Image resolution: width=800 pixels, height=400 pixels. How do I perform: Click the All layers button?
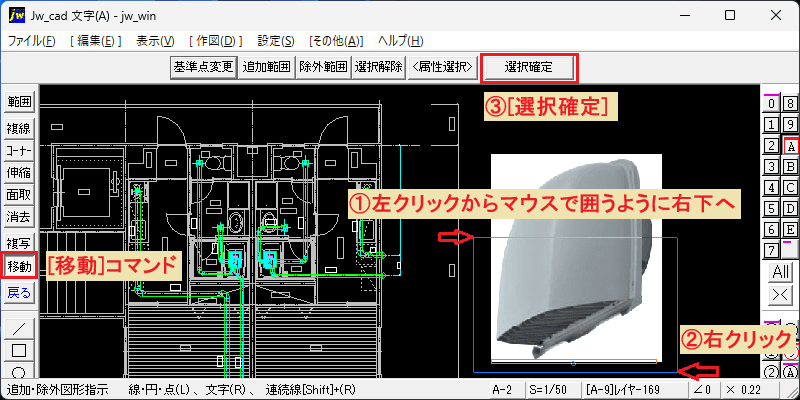(781, 272)
